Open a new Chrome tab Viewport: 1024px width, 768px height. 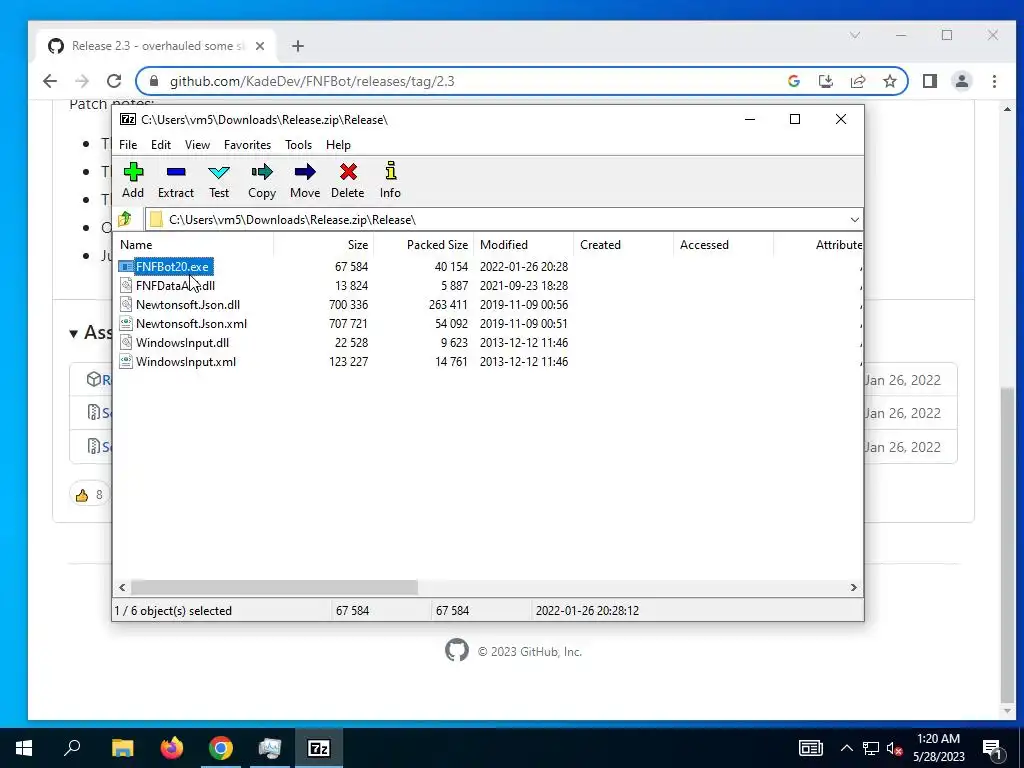point(298,46)
